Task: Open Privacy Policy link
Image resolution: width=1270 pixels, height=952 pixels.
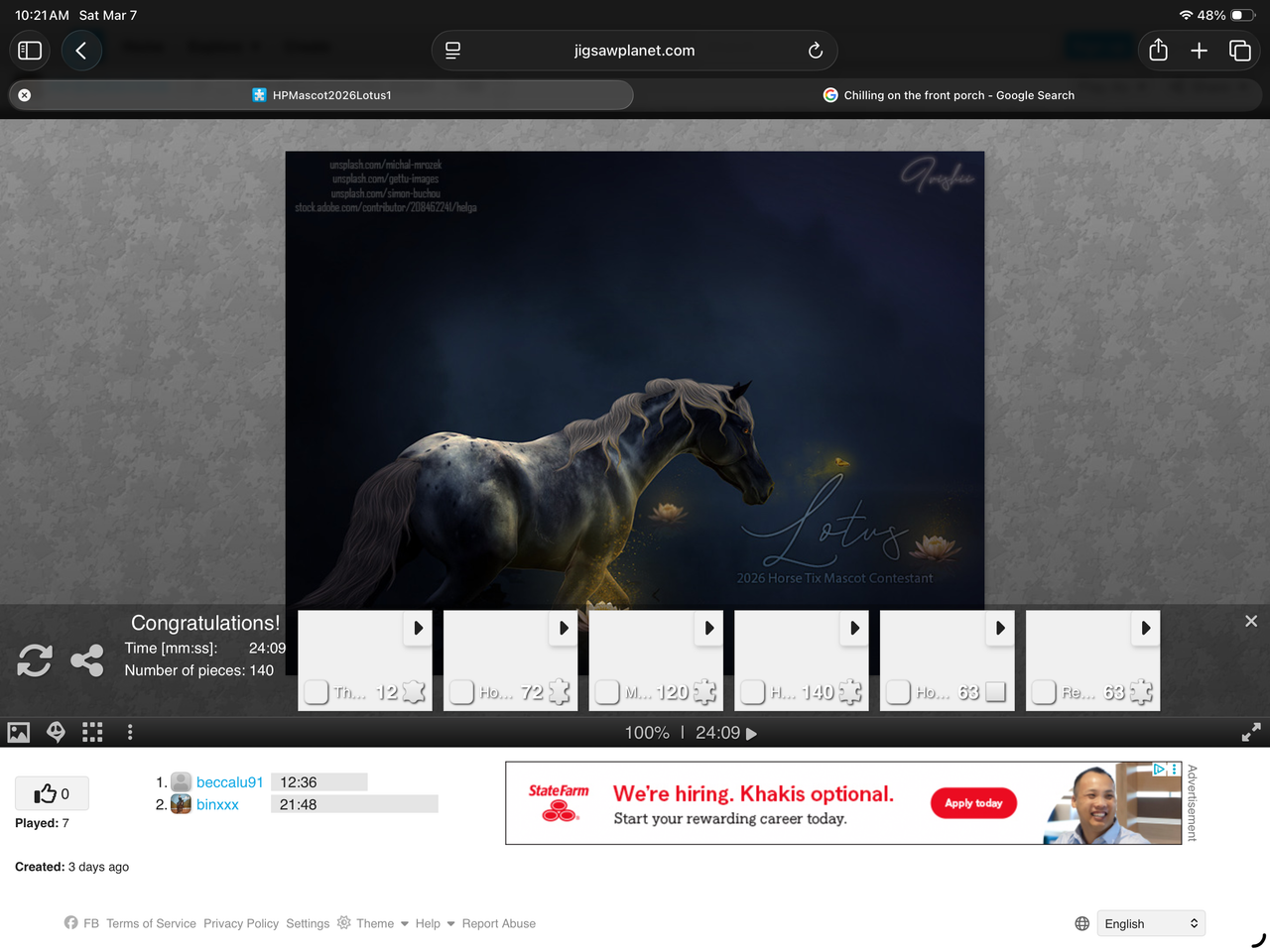Action: pos(241,923)
